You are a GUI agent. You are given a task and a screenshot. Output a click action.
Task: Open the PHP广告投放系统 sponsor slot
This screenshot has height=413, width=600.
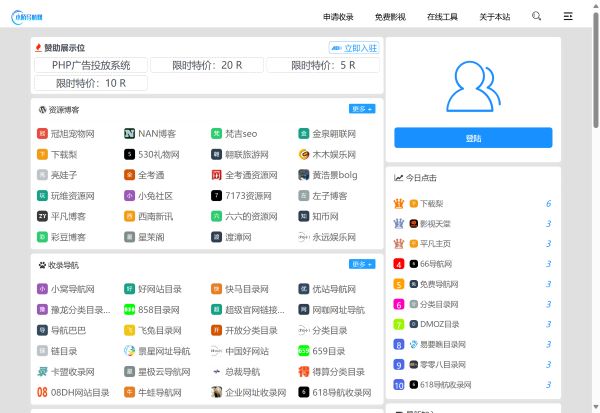click(91, 65)
